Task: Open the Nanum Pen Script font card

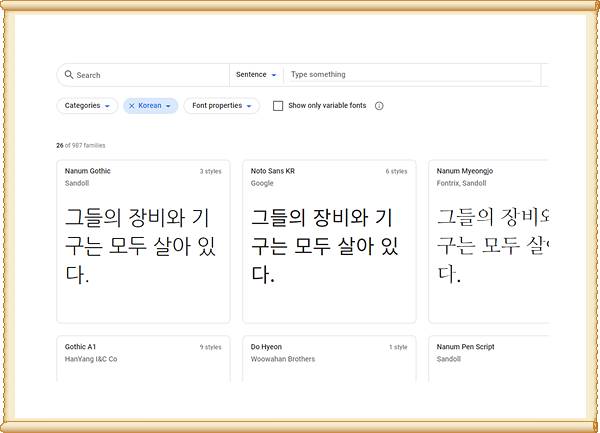Action: [489, 359]
